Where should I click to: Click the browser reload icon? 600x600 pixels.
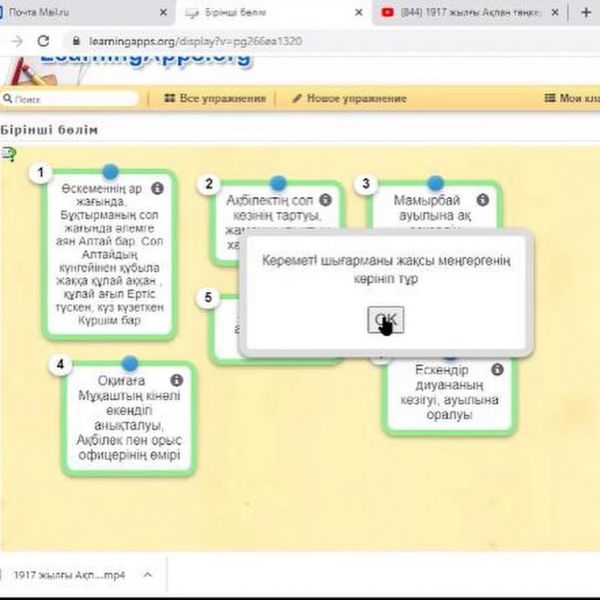(43, 42)
